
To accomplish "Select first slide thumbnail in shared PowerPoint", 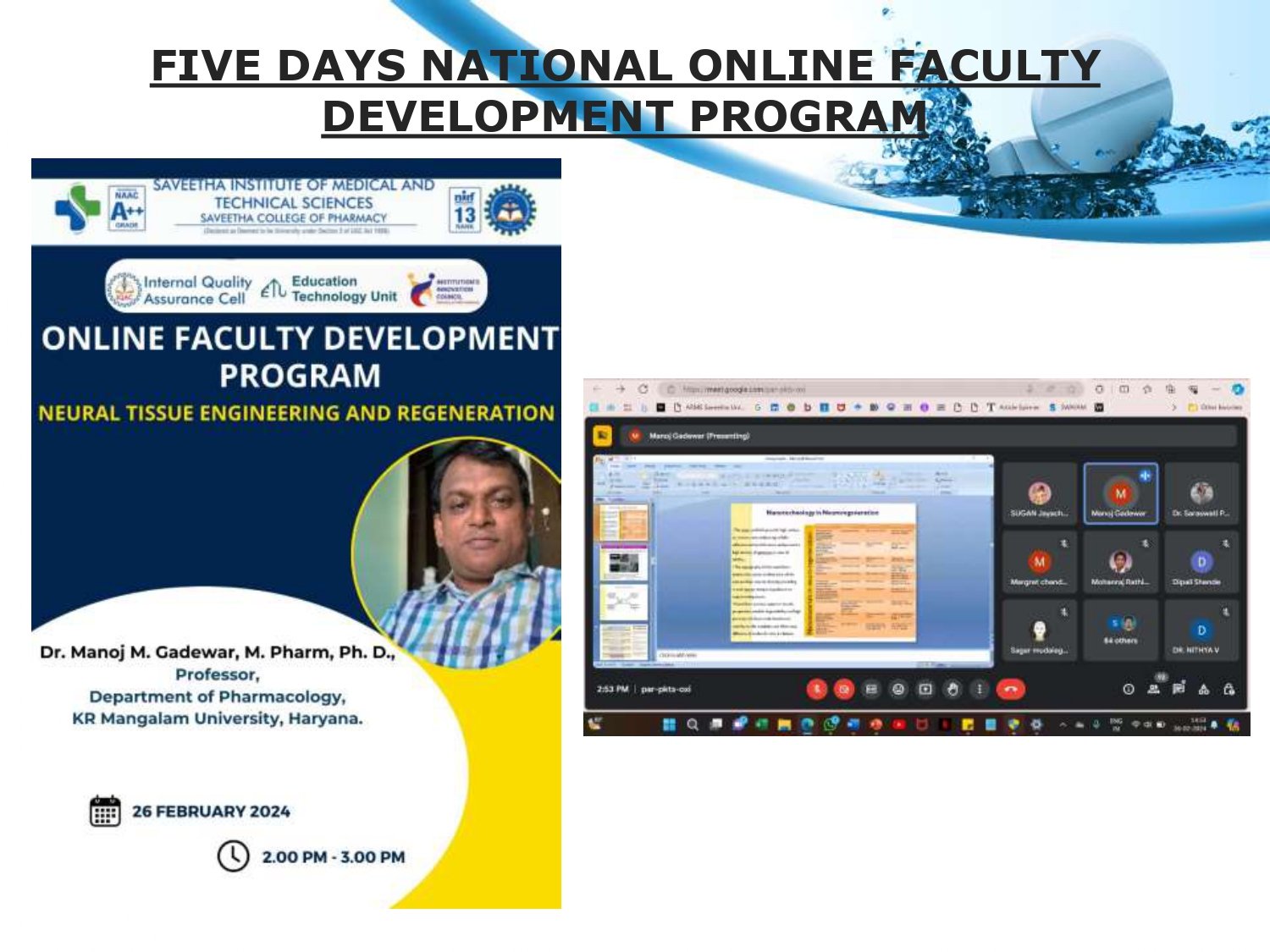I will click(x=622, y=522).
